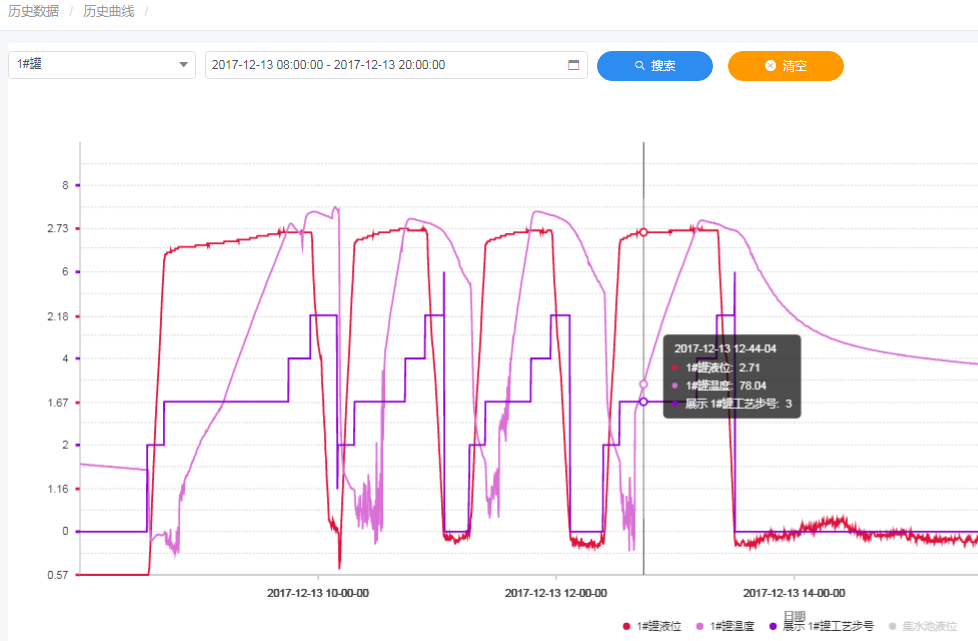Click purple process step marker on cursor line
The height and width of the screenshot is (641, 978).
pyautogui.click(x=643, y=402)
